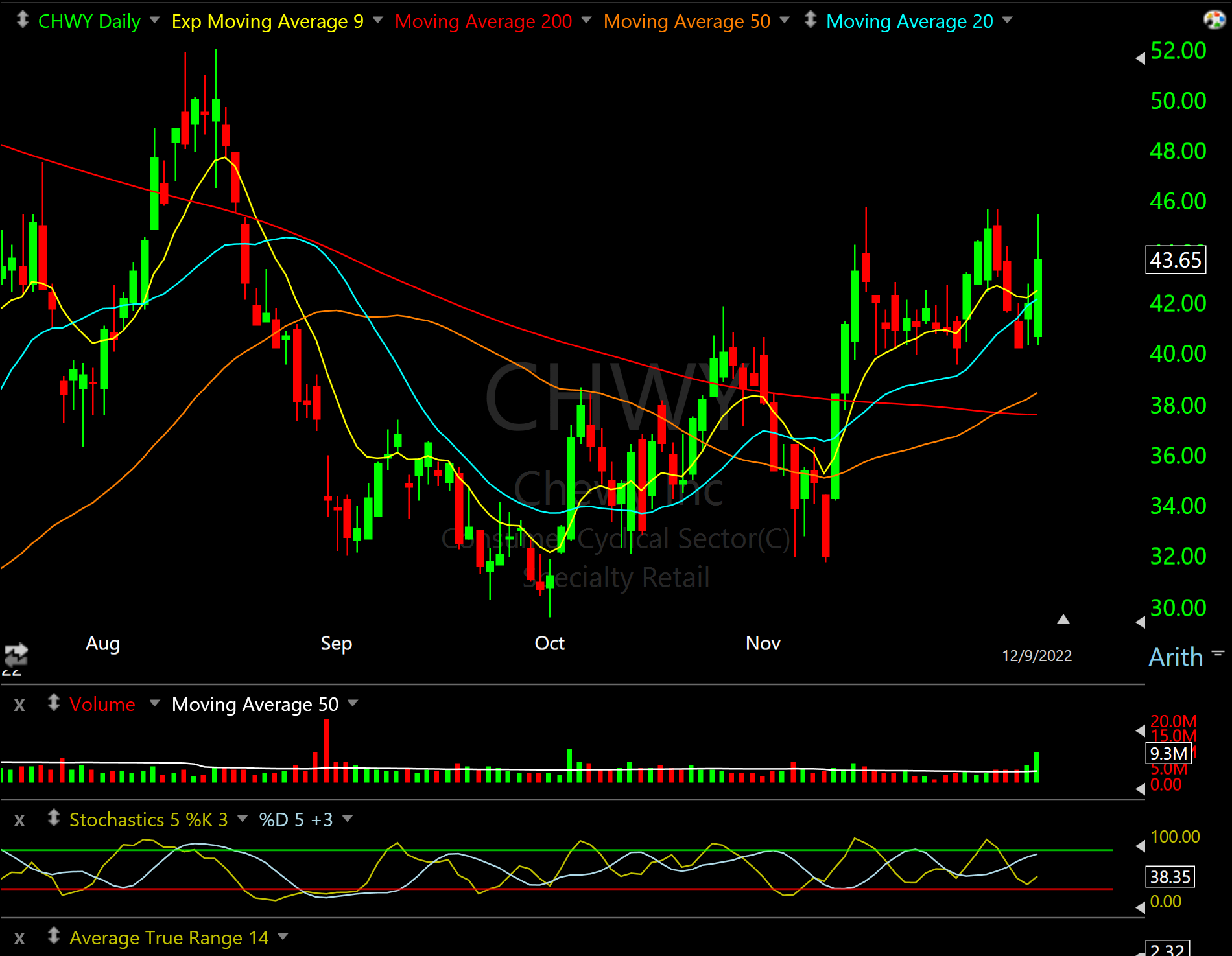The width and height of the screenshot is (1232, 956).
Task: Click the white triangle marker above the date
Action: [x=1063, y=619]
